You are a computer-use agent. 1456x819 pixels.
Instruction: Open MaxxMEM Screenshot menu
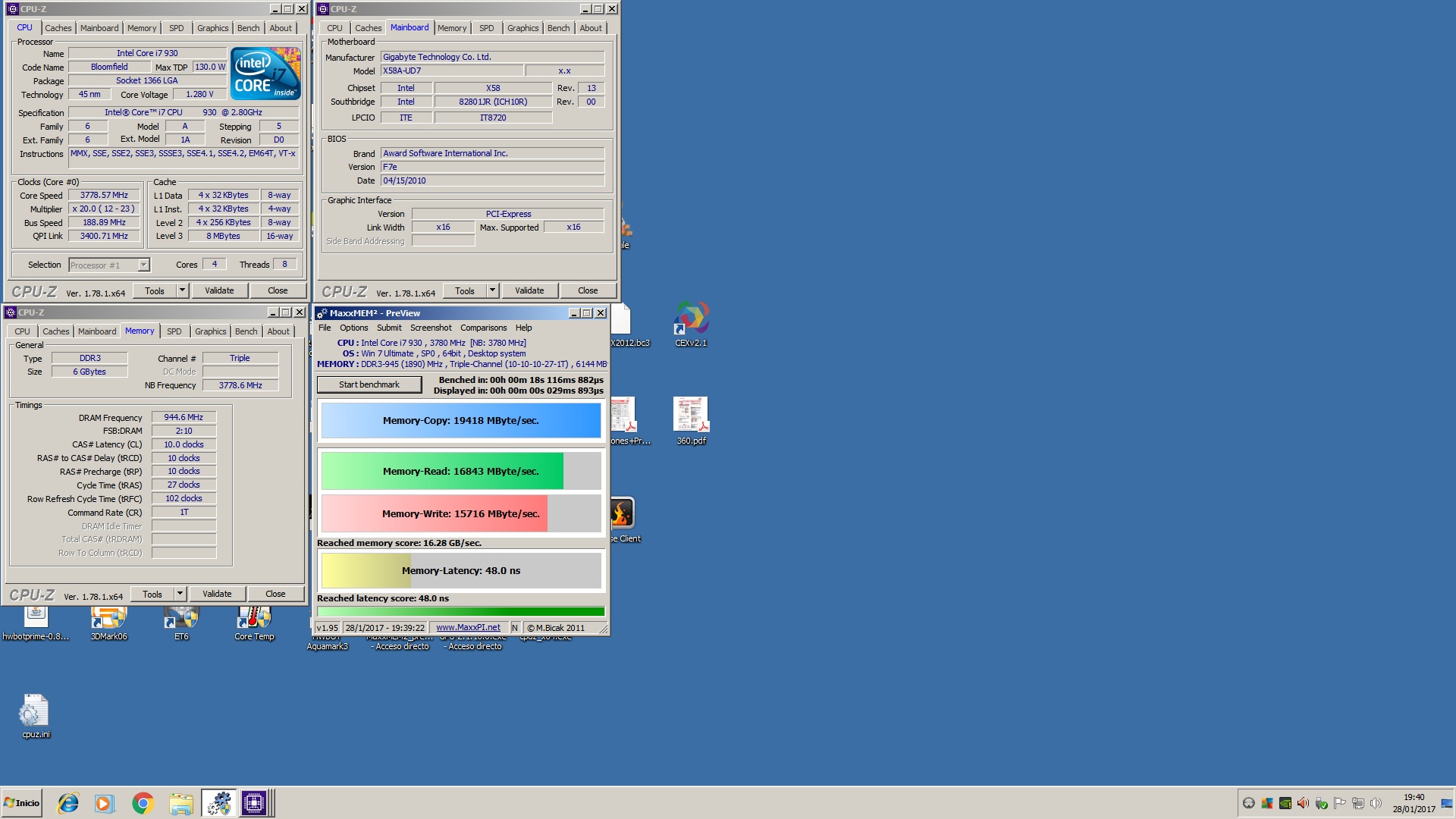(x=431, y=328)
